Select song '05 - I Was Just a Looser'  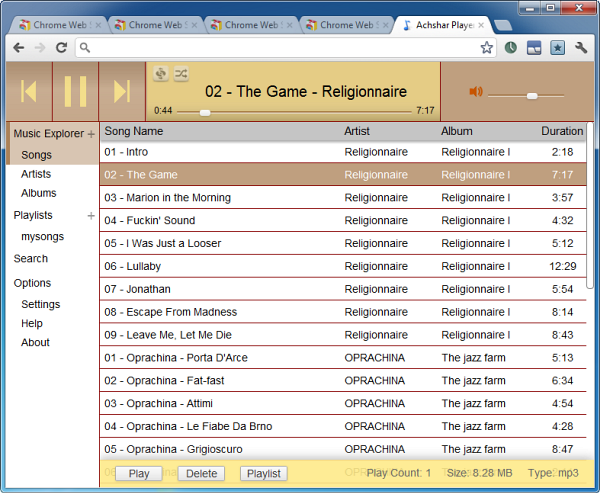343,243
